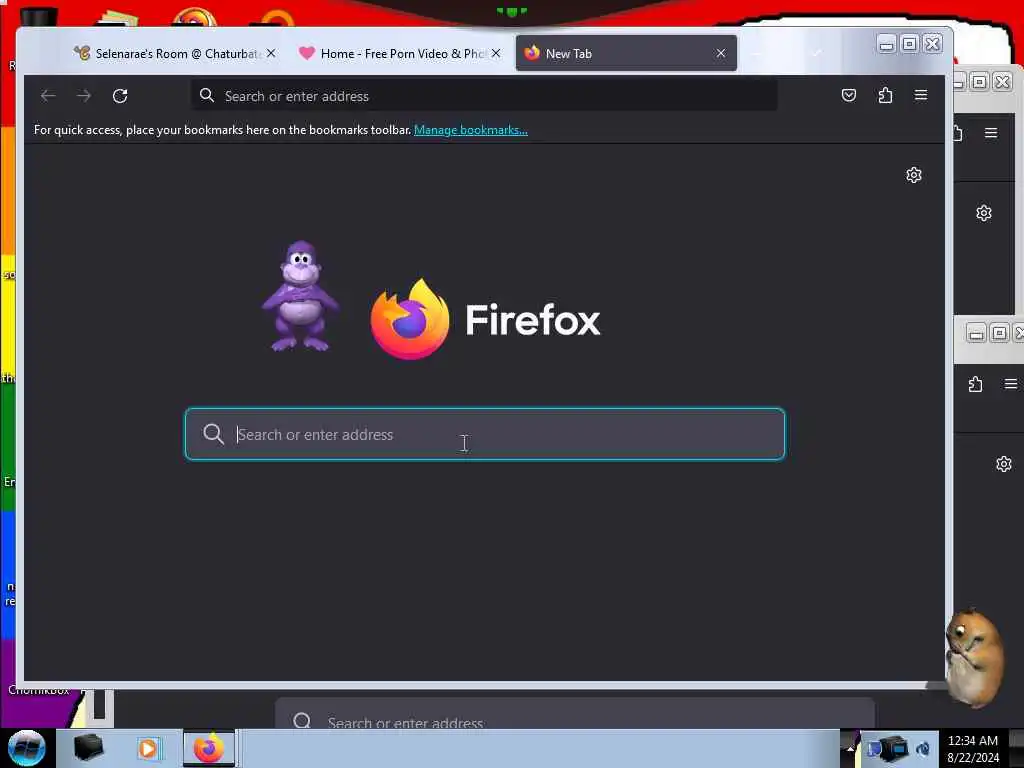
Task: Open a new tab with the plus button
Action: (756, 53)
